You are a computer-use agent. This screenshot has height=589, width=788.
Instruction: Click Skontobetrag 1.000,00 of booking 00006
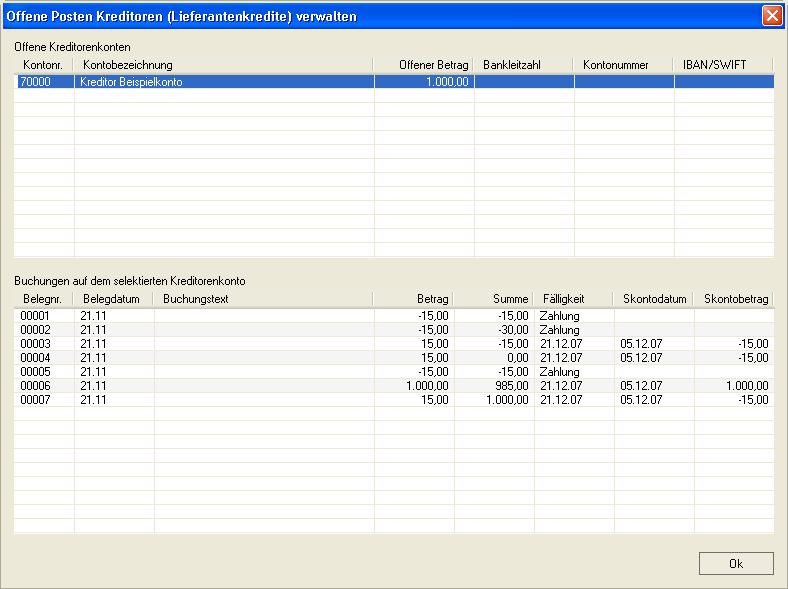click(x=747, y=385)
